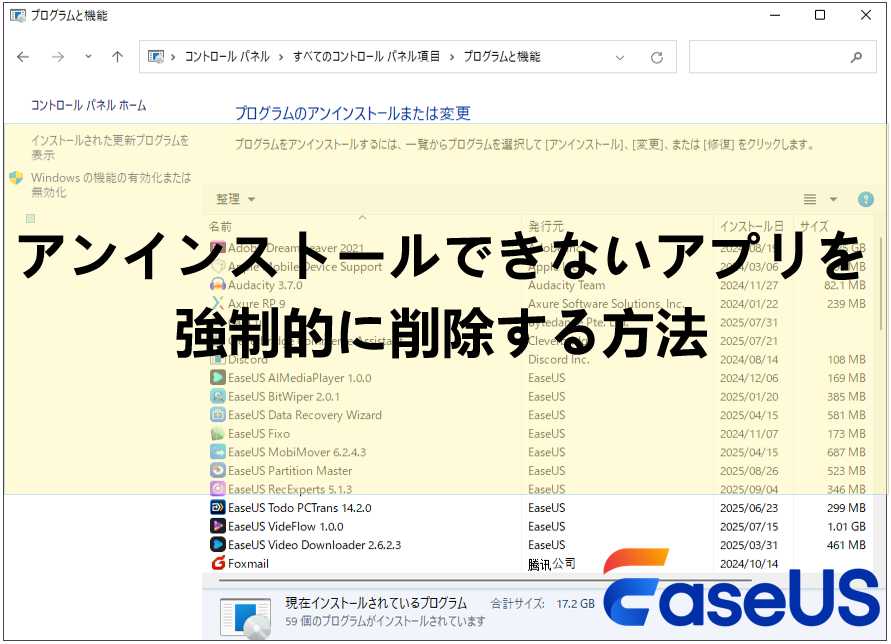The image size is (891, 644).
Task: Select EaseUS Video Downloader 2.6.2.3 icon
Action: [218, 545]
